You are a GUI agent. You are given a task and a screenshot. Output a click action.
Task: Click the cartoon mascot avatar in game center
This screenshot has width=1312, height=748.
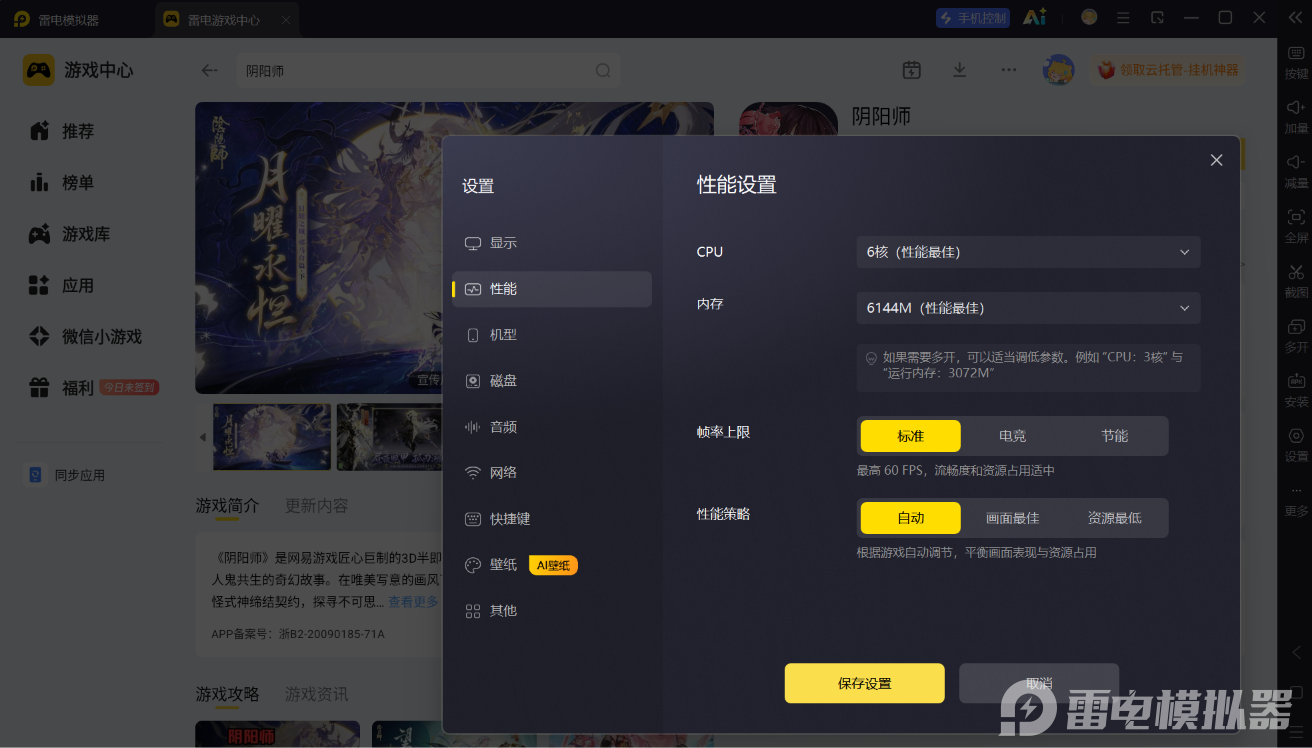[1058, 70]
